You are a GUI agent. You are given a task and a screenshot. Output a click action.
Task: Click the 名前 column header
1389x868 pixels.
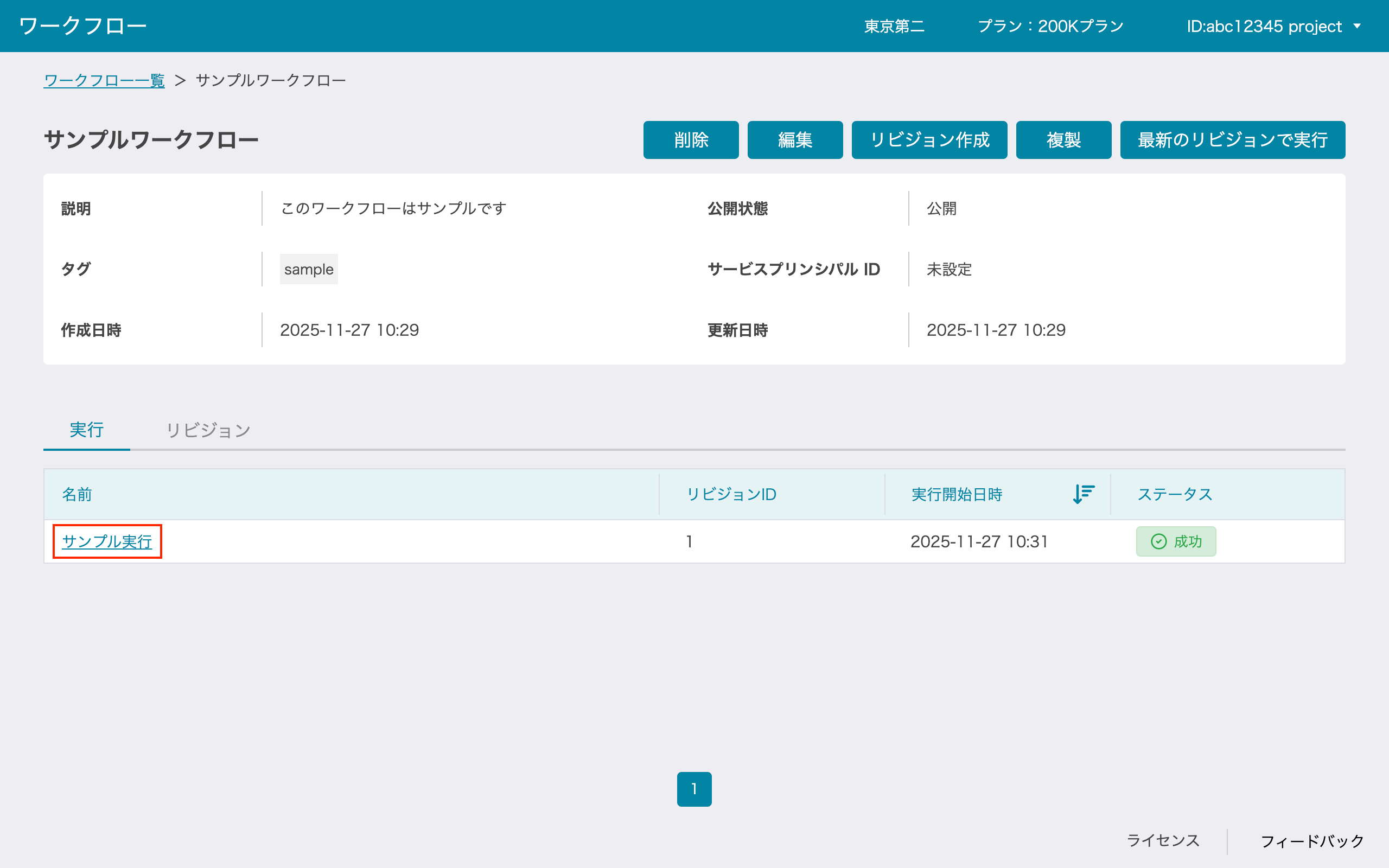[x=77, y=494]
